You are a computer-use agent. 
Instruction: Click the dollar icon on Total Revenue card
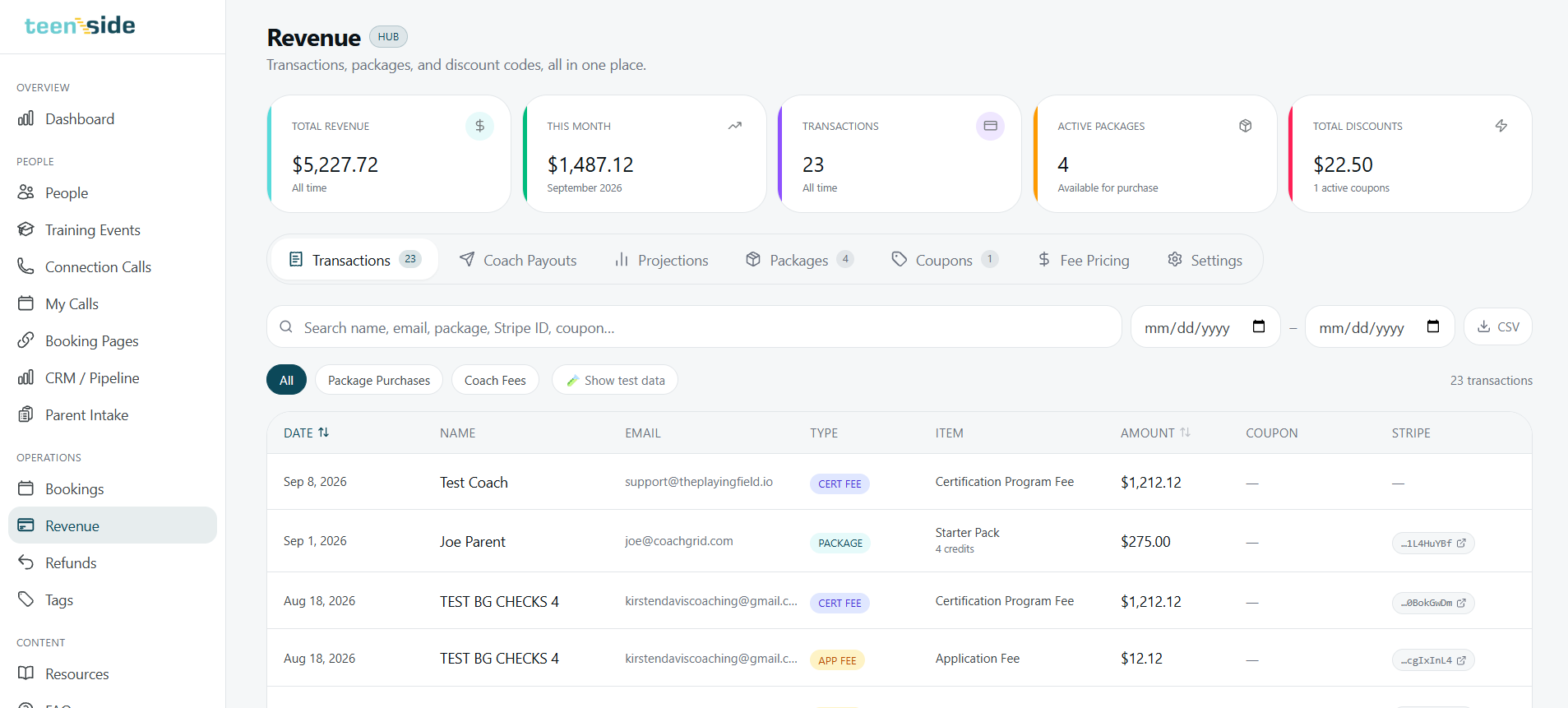[x=479, y=126]
